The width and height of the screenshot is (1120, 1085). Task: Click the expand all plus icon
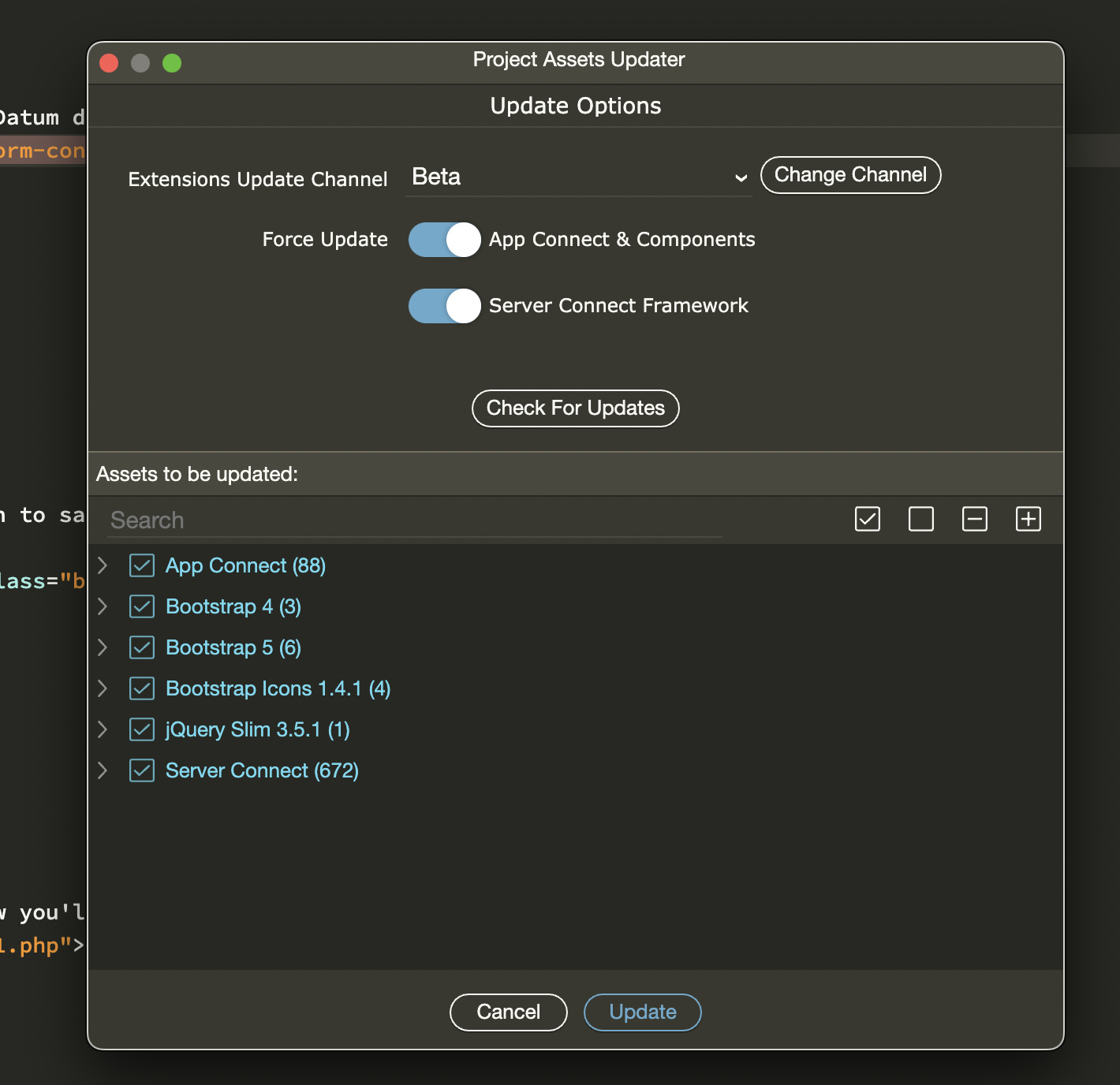tap(1028, 519)
